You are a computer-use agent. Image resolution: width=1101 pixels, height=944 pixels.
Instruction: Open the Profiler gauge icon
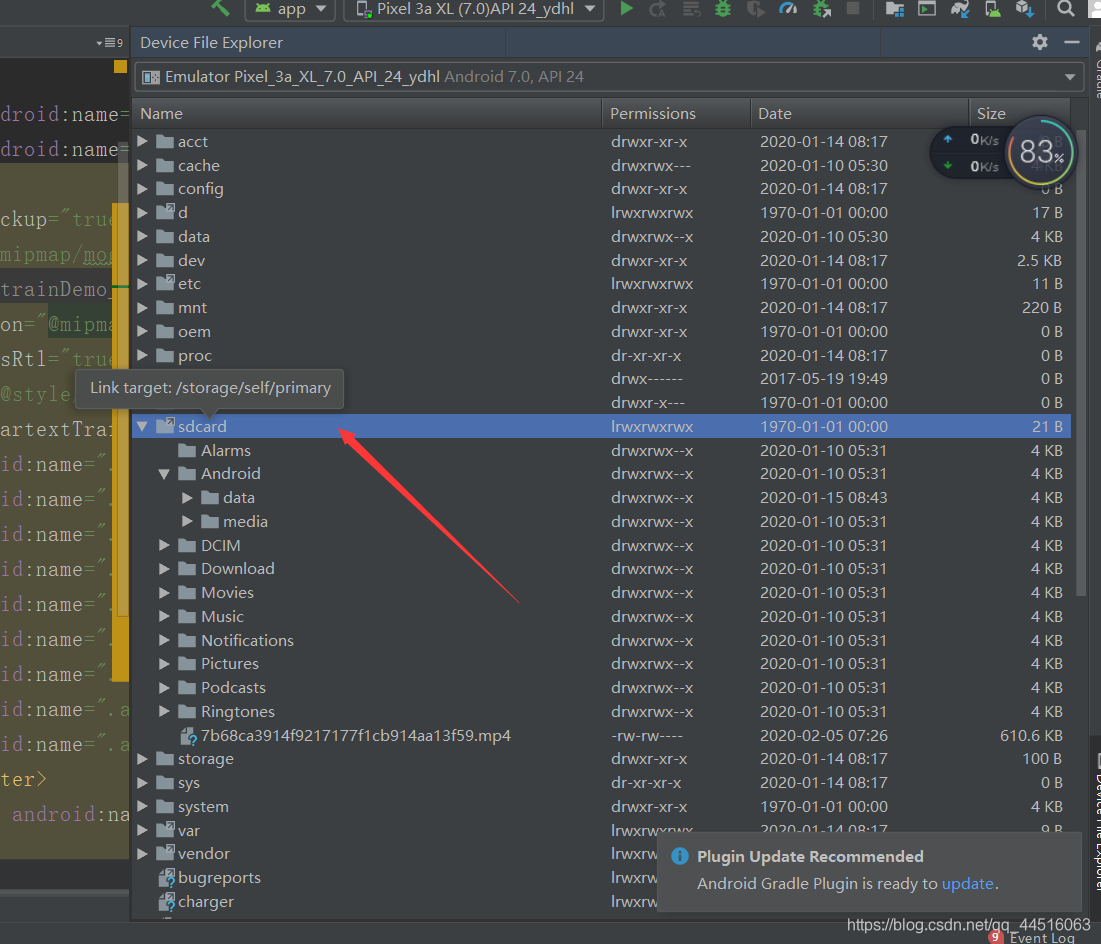(x=788, y=8)
